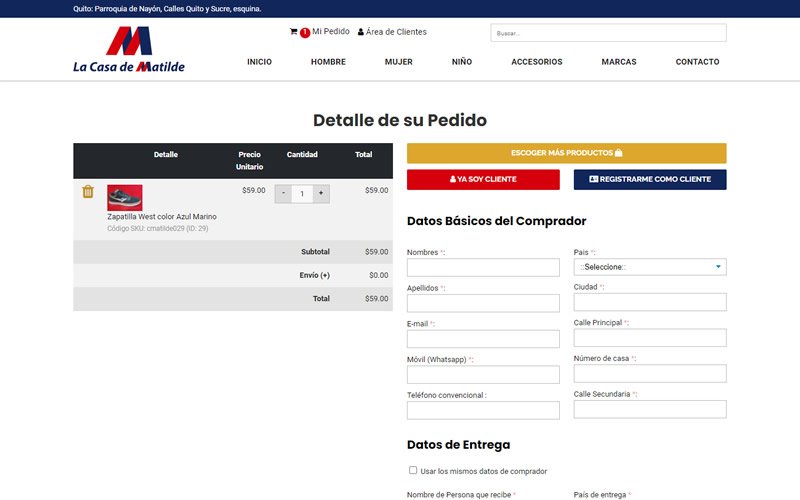Open the CONTACTO page
The image size is (800, 500).
(x=697, y=62)
